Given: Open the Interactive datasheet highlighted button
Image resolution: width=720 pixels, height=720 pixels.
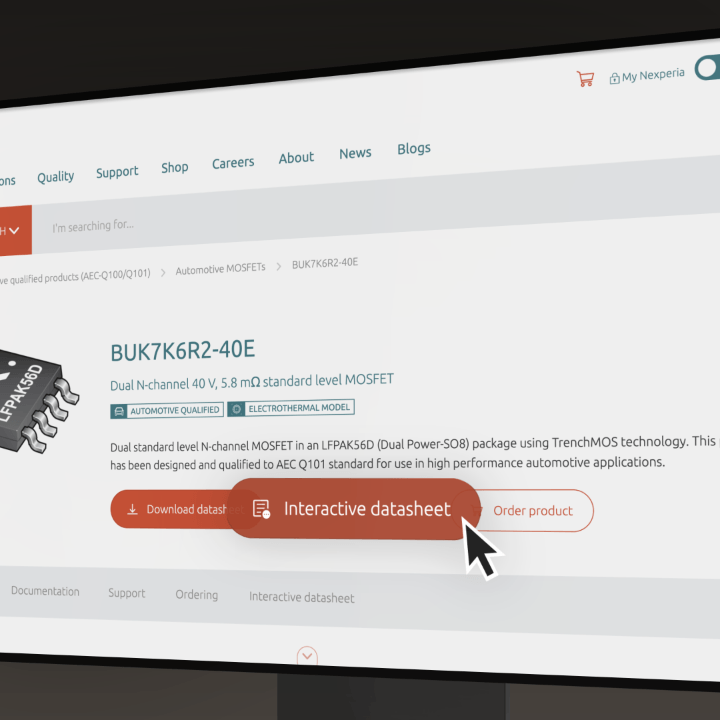Looking at the screenshot, I should tap(354, 509).
